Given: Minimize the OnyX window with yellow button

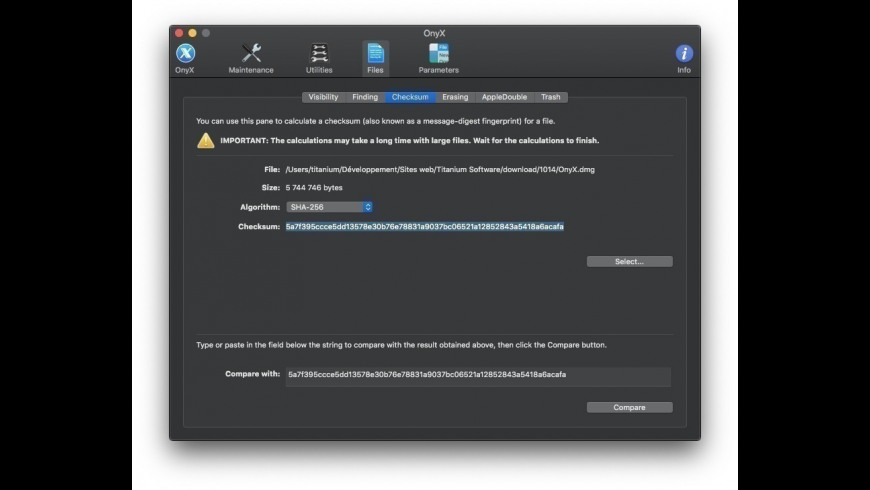Looking at the screenshot, I should tap(193, 33).
